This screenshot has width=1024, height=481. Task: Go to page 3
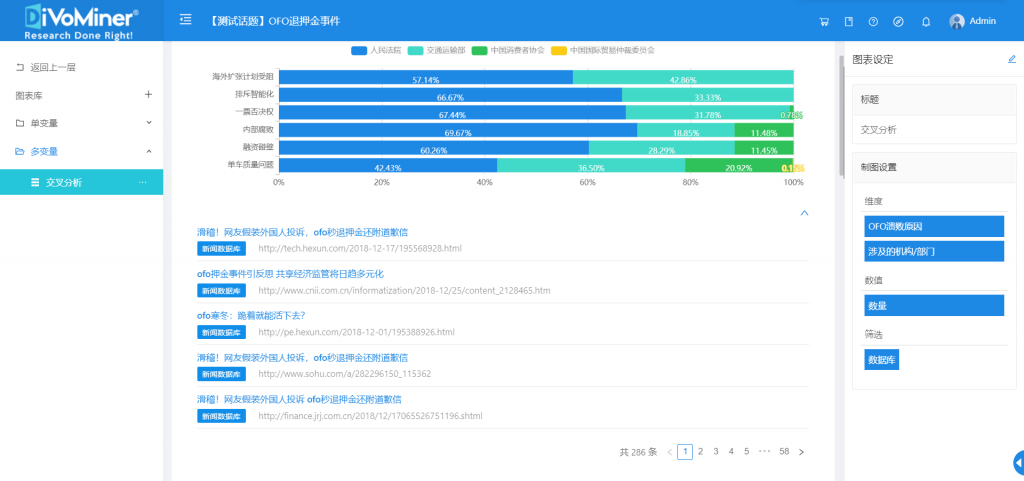[x=716, y=452]
